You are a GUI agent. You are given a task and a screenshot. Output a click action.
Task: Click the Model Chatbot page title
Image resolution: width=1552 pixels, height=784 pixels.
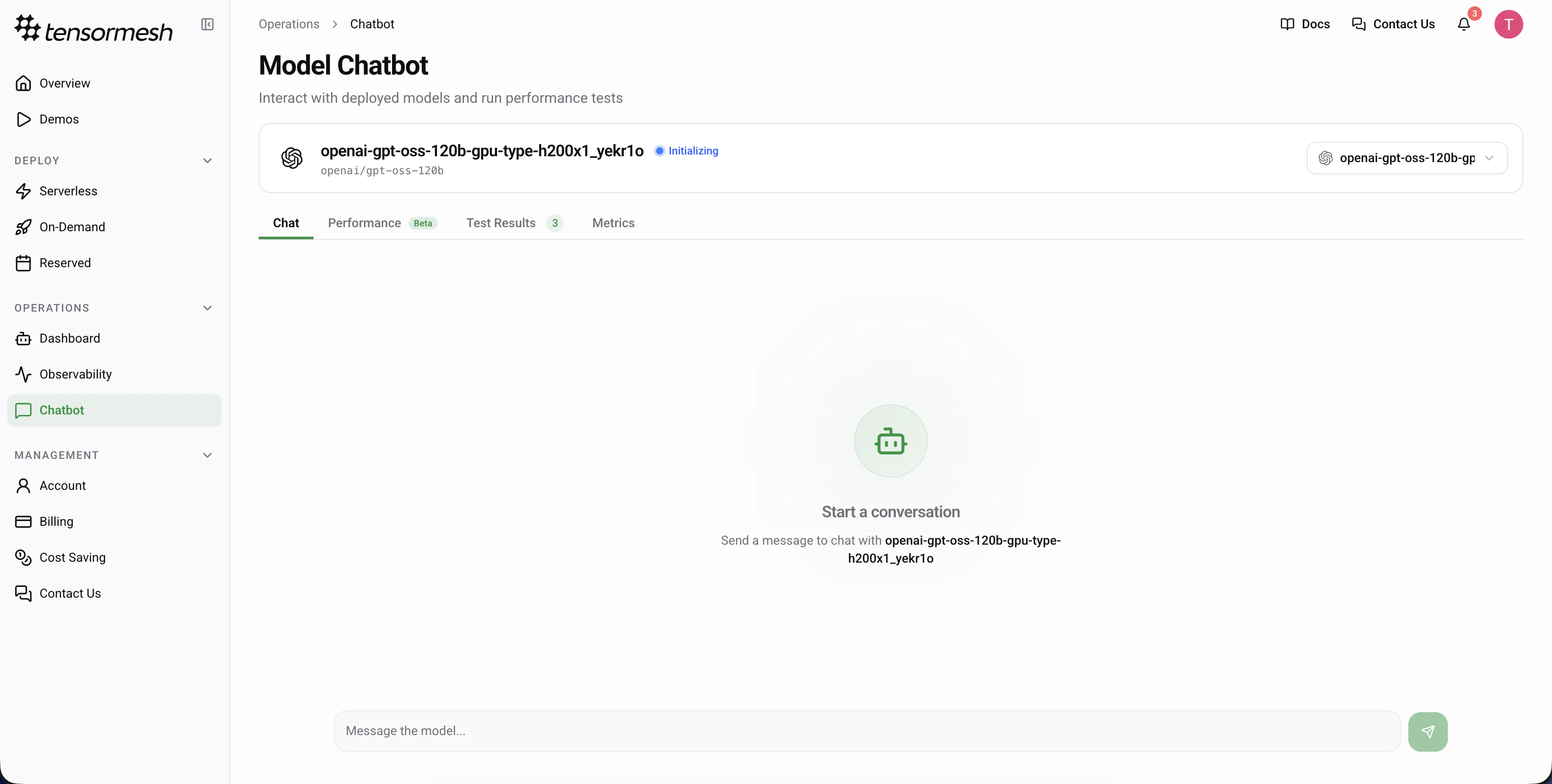tap(343, 65)
